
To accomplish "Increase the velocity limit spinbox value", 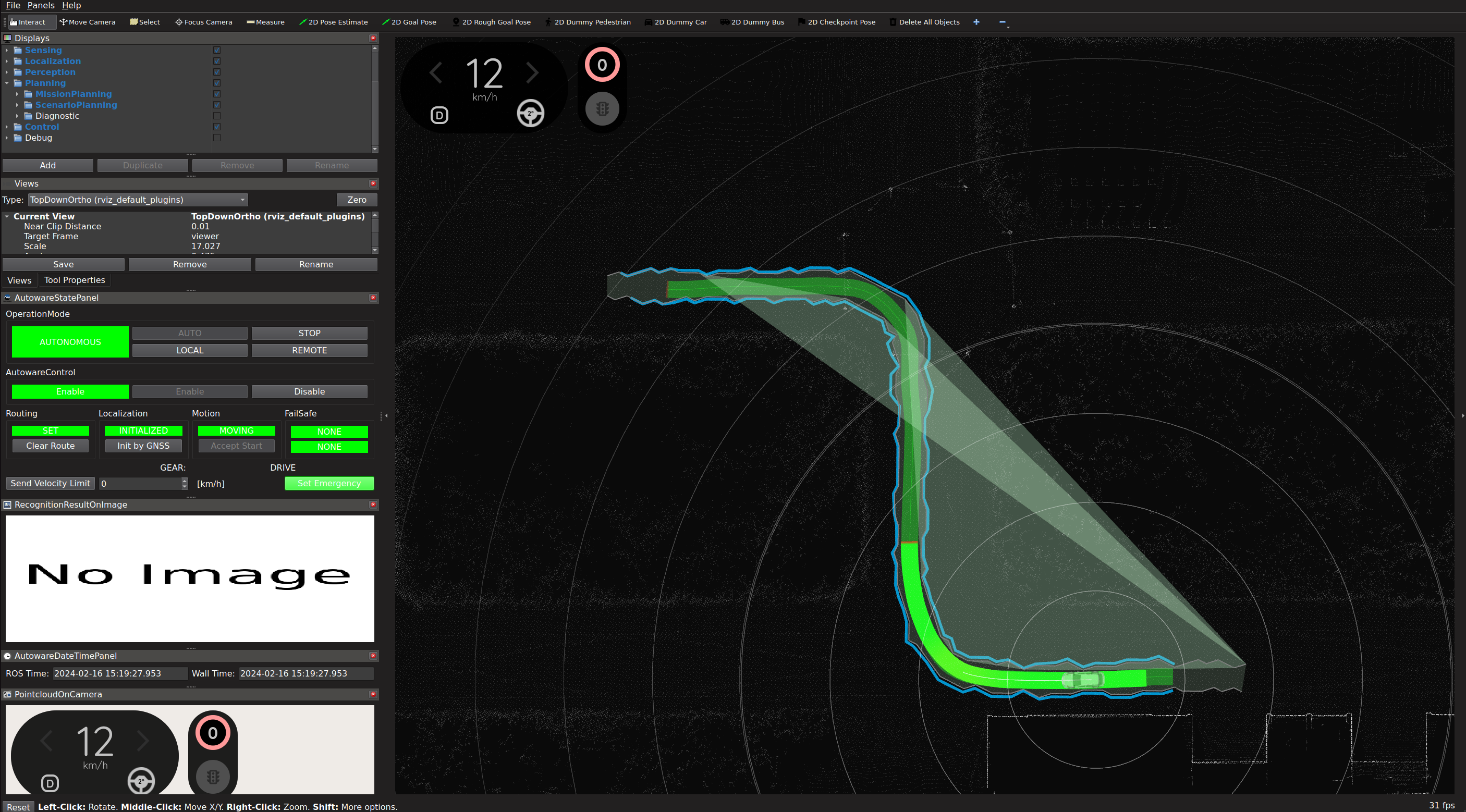I will pyautogui.click(x=185, y=480).
